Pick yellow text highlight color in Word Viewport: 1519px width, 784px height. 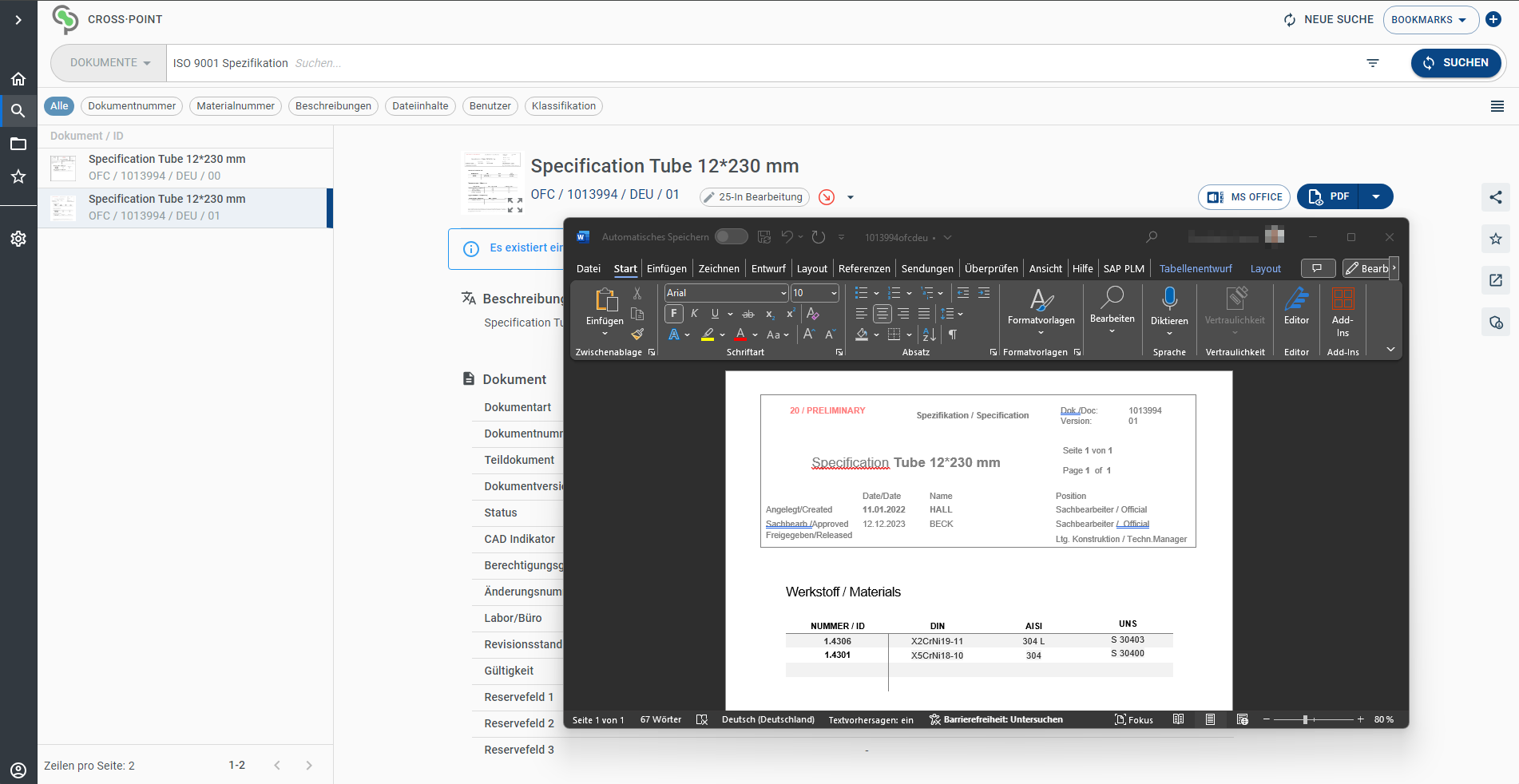pyautogui.click(x=708, y=335)
